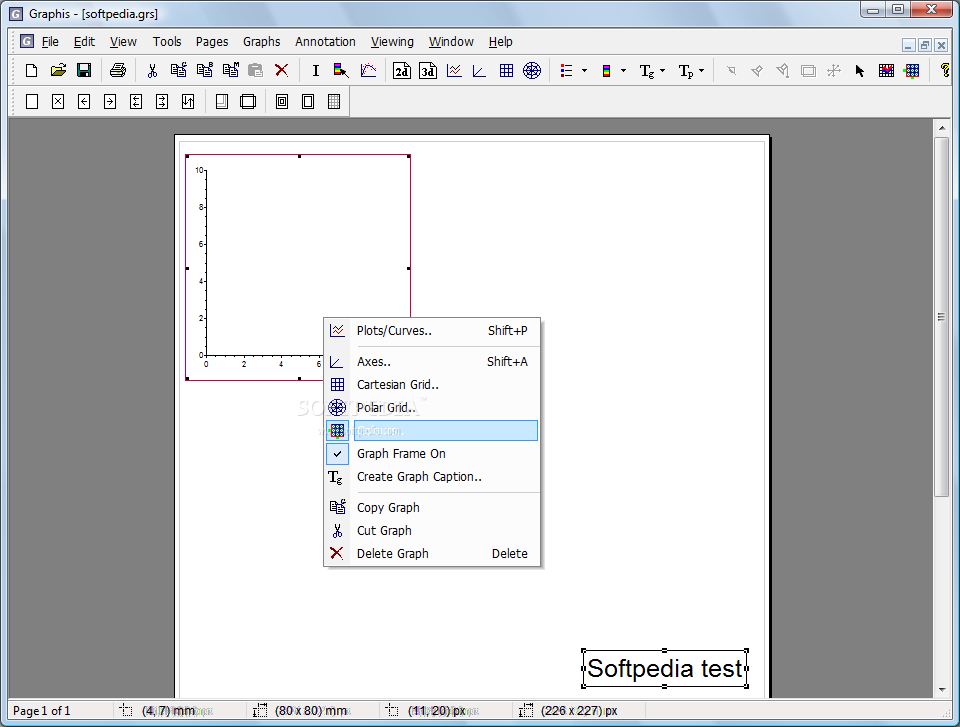Click the empty page icon in second toolbar row
Viewport: 960px width, 727px height.
tap(32, 102)
